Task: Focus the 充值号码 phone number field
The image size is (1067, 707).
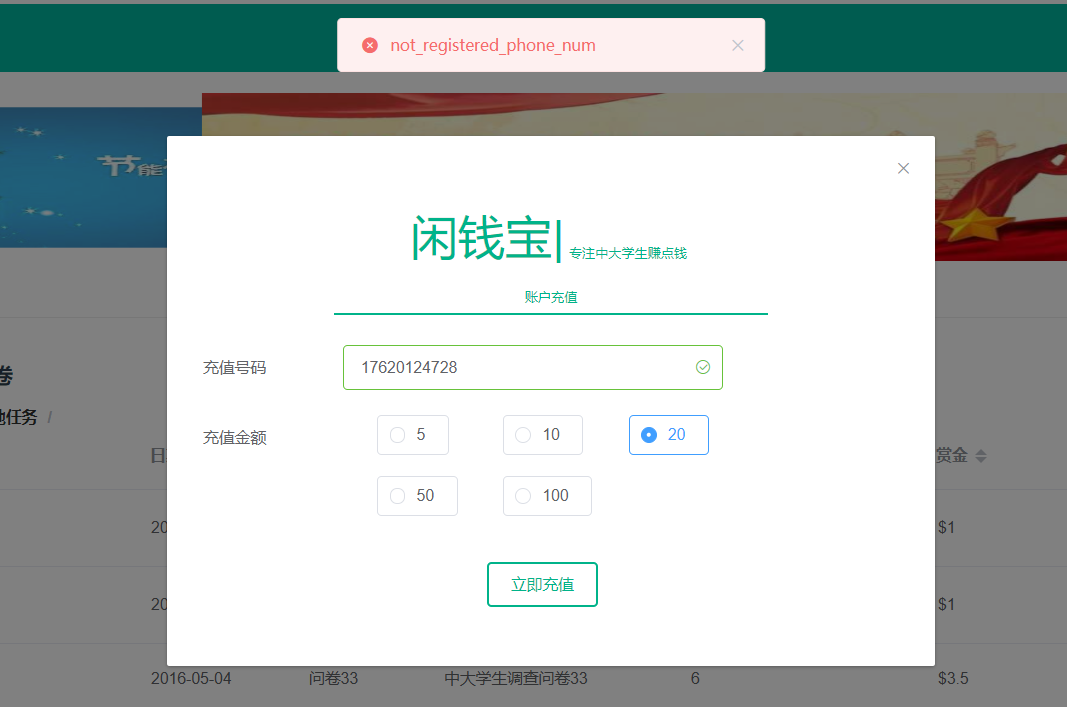Action: tap(520, 367)
